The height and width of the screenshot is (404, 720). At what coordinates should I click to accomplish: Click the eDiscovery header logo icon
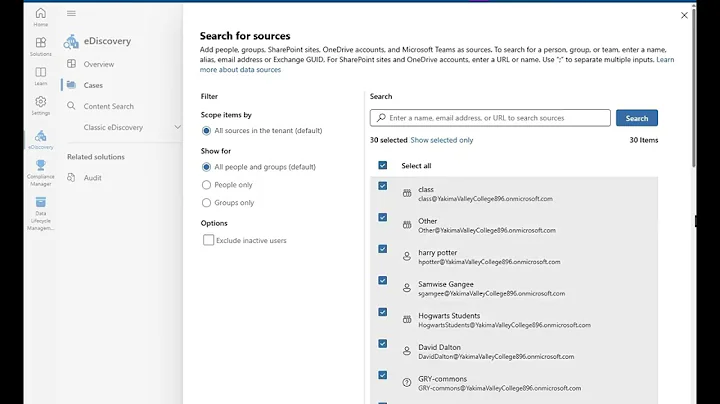coord(71,41)
